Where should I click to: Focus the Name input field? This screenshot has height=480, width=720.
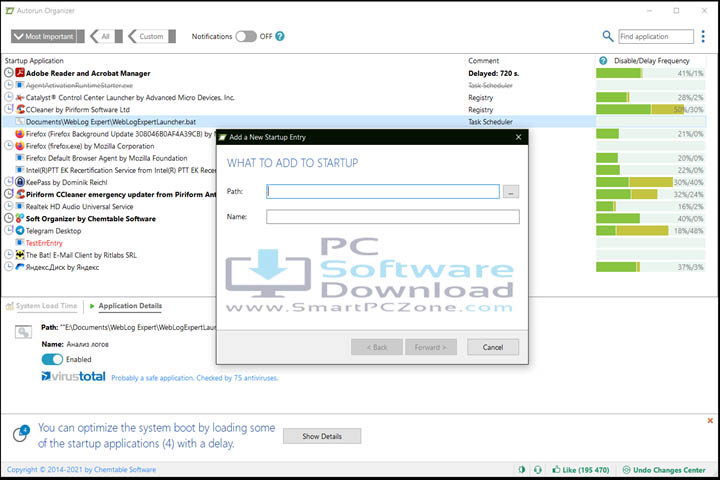(x=393, y=217)
